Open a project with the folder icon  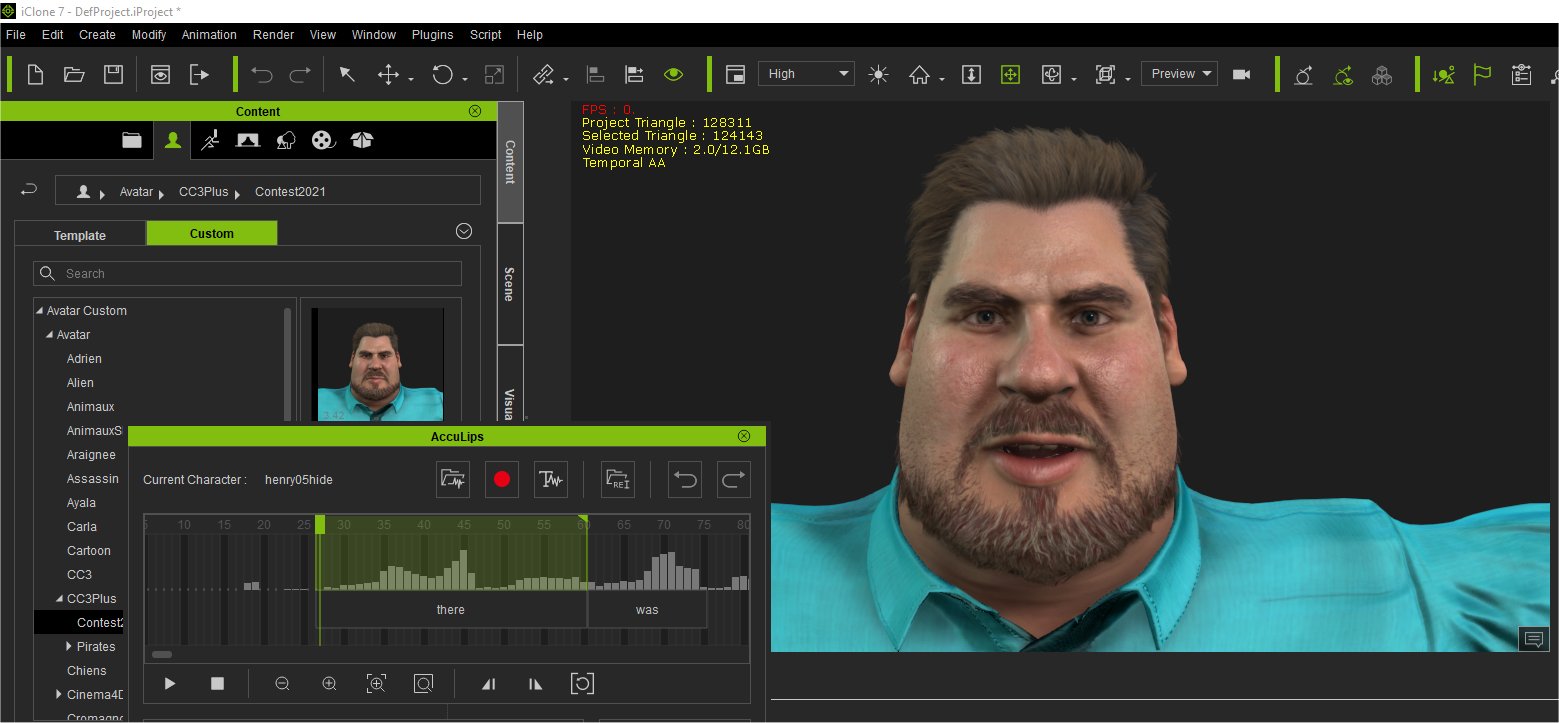coord(74,74)
